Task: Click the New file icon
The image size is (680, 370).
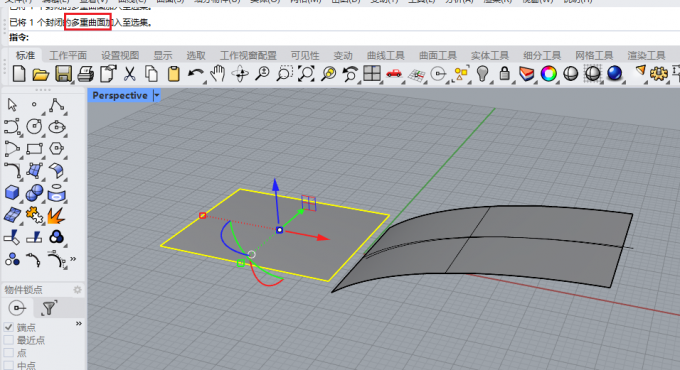Action: click(x=19, y=74)
